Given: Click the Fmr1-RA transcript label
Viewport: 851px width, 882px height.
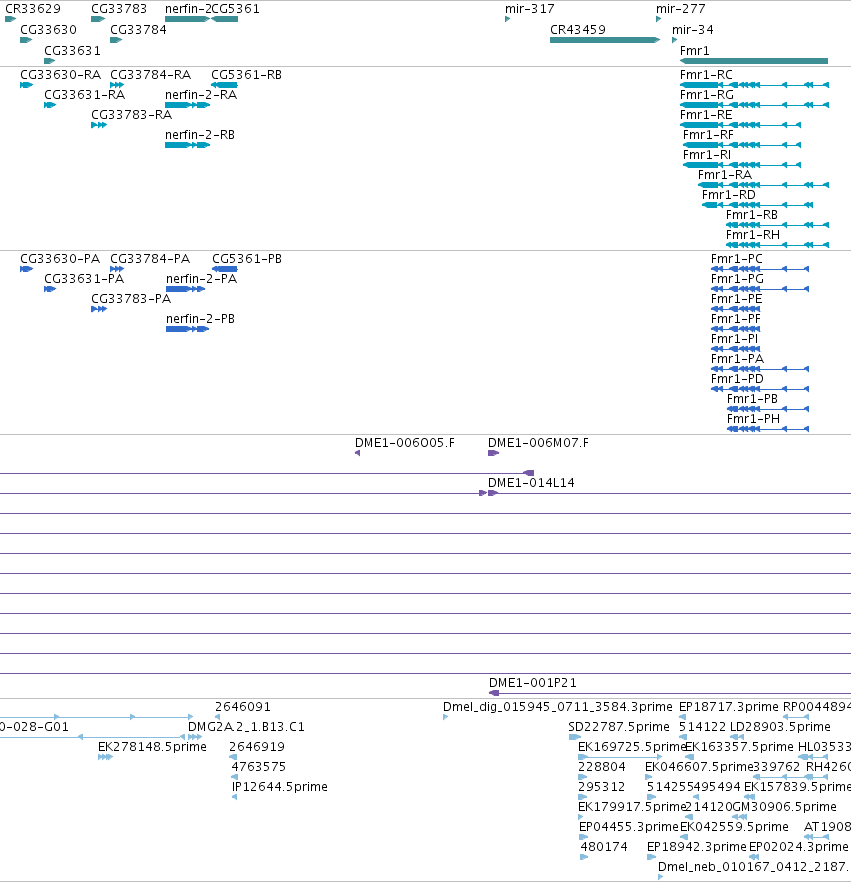Looking at the screenshot, I should click(725, 175).
